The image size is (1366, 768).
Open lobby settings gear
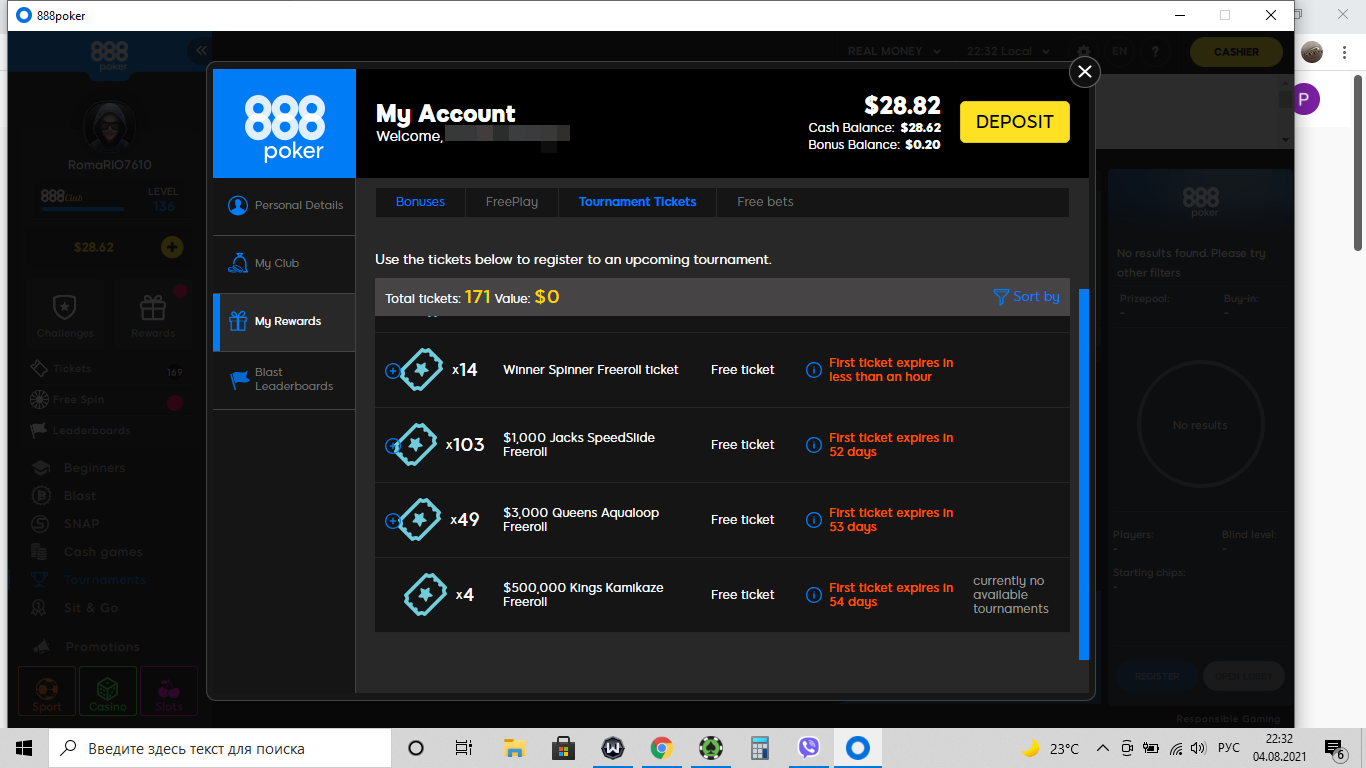1084,51
